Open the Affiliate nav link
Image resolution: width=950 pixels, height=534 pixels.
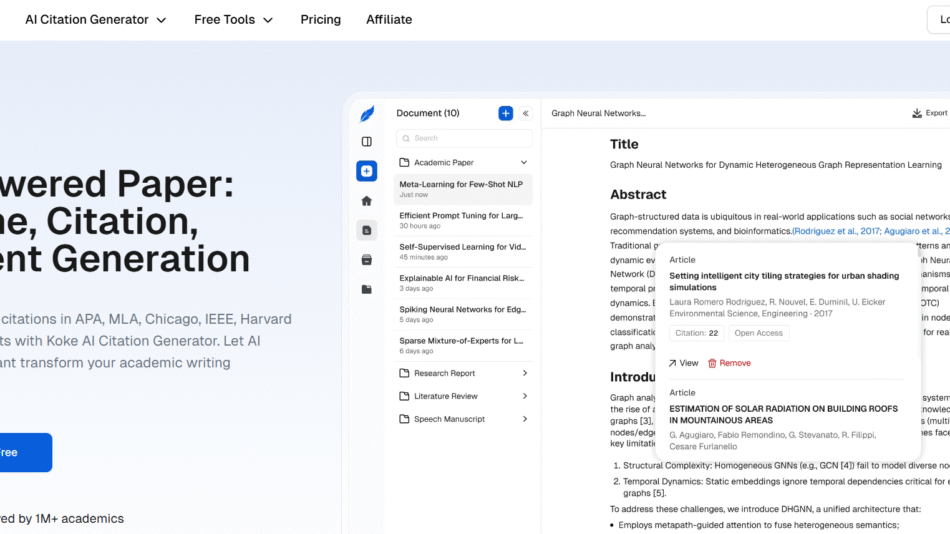(x=389, y=20)
